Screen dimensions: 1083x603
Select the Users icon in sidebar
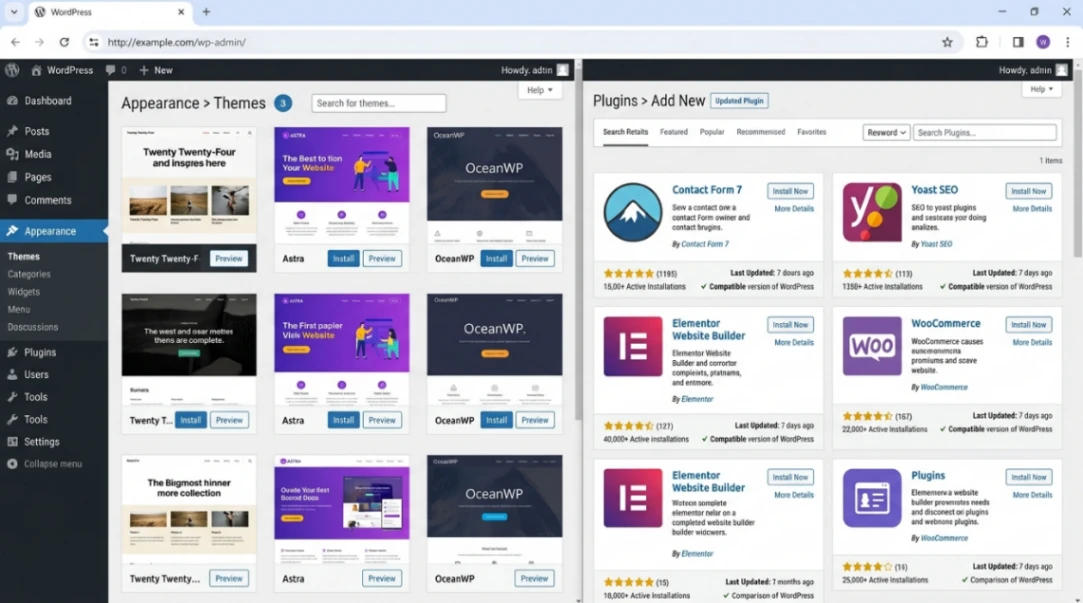coord(12,374)
